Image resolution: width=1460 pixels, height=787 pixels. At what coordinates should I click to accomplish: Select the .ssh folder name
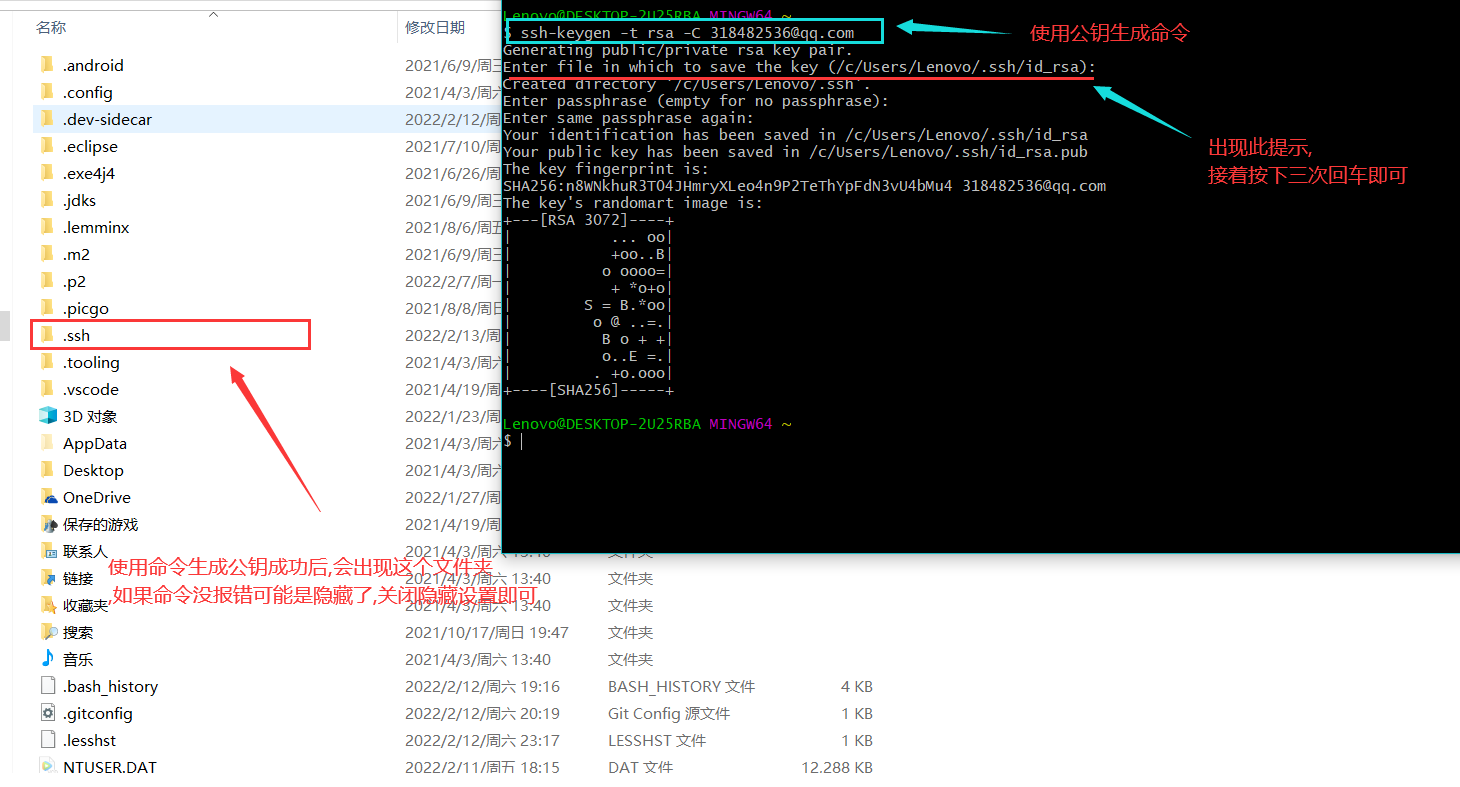coord(76,335)
